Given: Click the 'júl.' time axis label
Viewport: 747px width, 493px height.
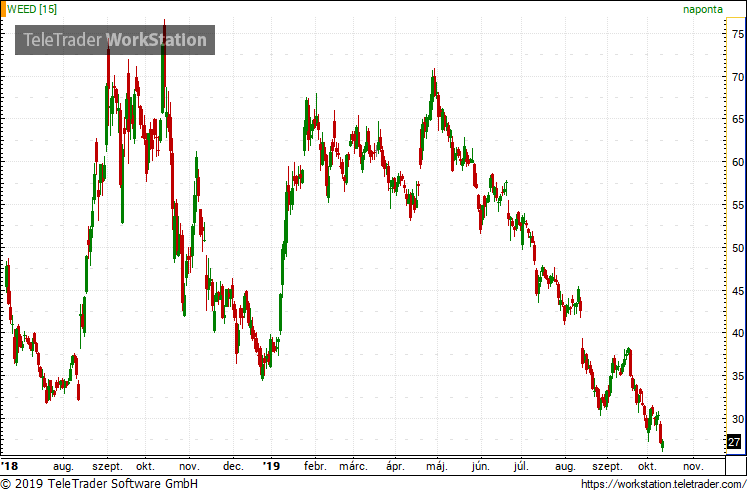Looking at the screenshot, I should tap(521, 466).
